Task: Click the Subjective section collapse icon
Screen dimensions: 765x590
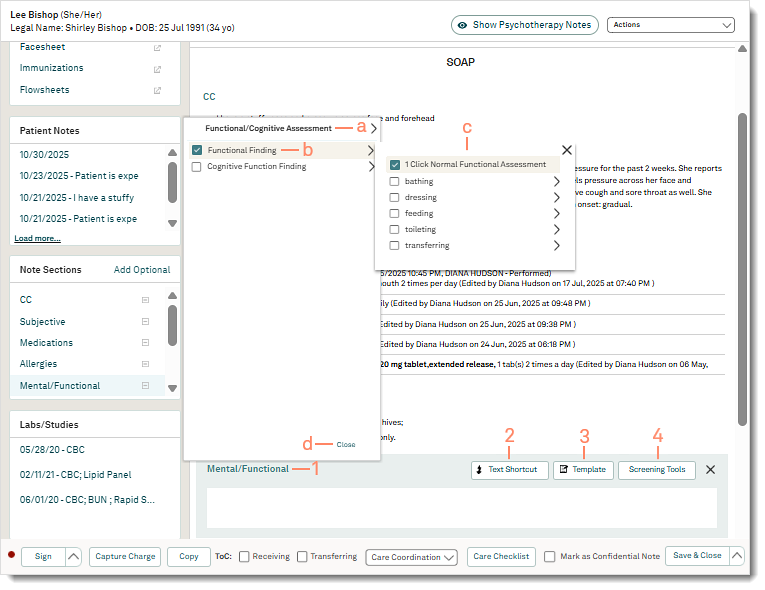Action: [x=145, y=322]
